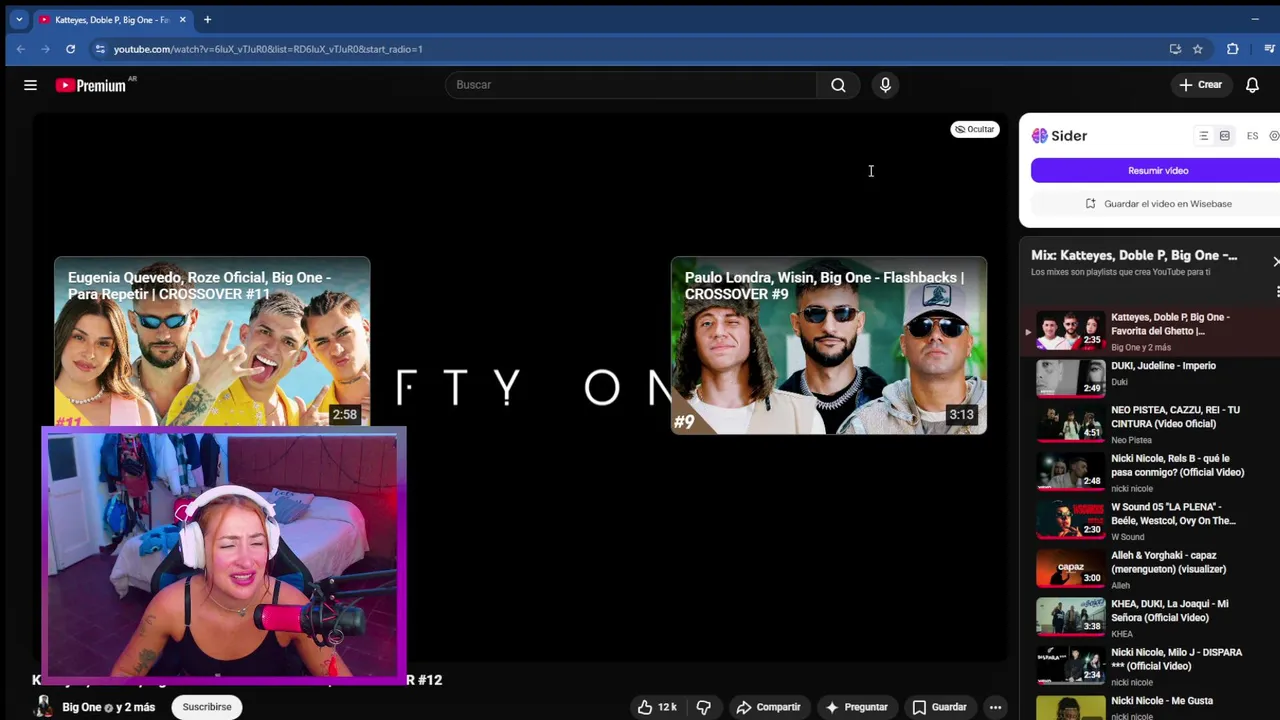Minimize the Chrome window

(x=1255, y=19)
